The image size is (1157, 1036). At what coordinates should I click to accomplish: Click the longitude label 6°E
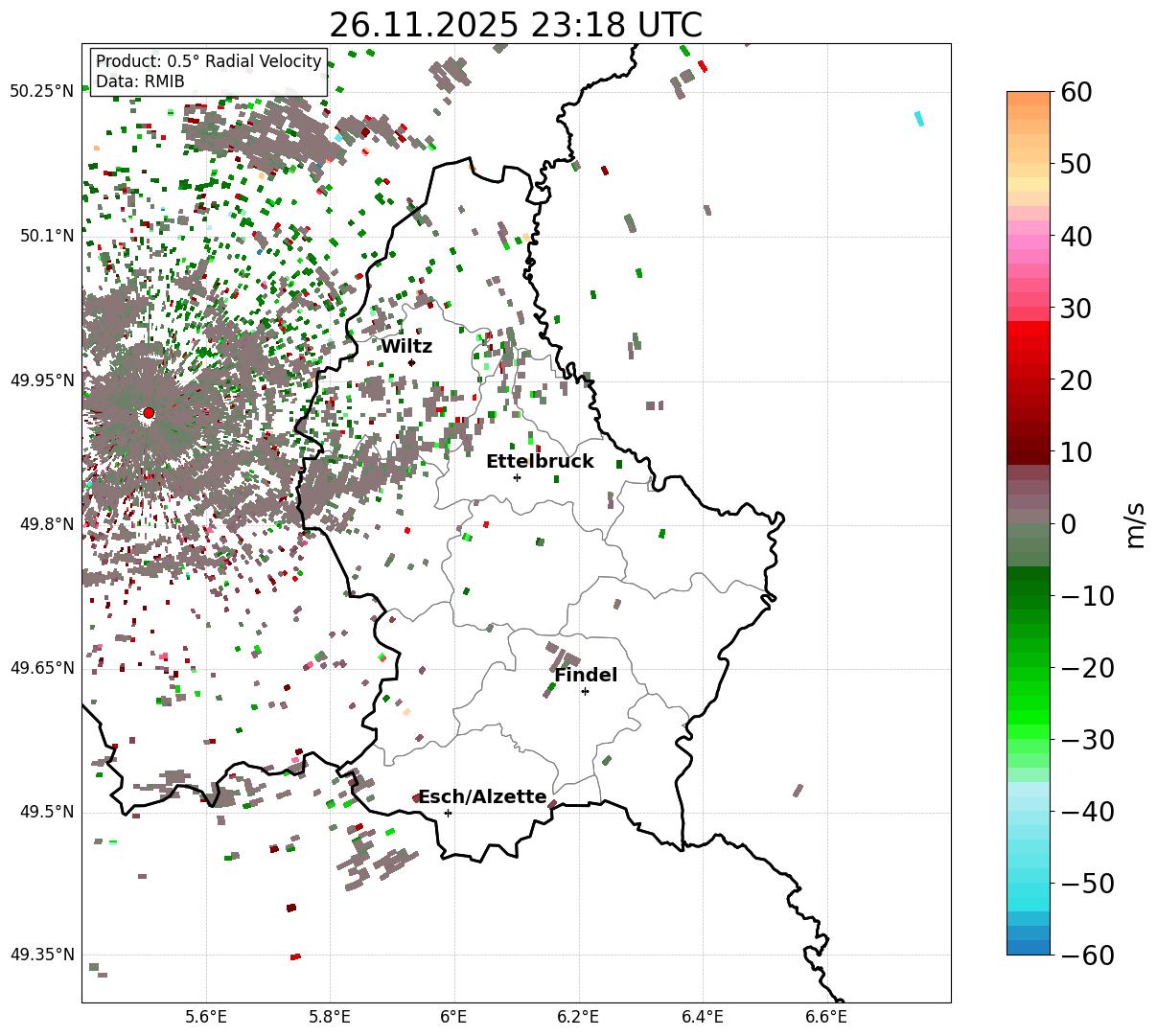click(x=454, y=1016)
